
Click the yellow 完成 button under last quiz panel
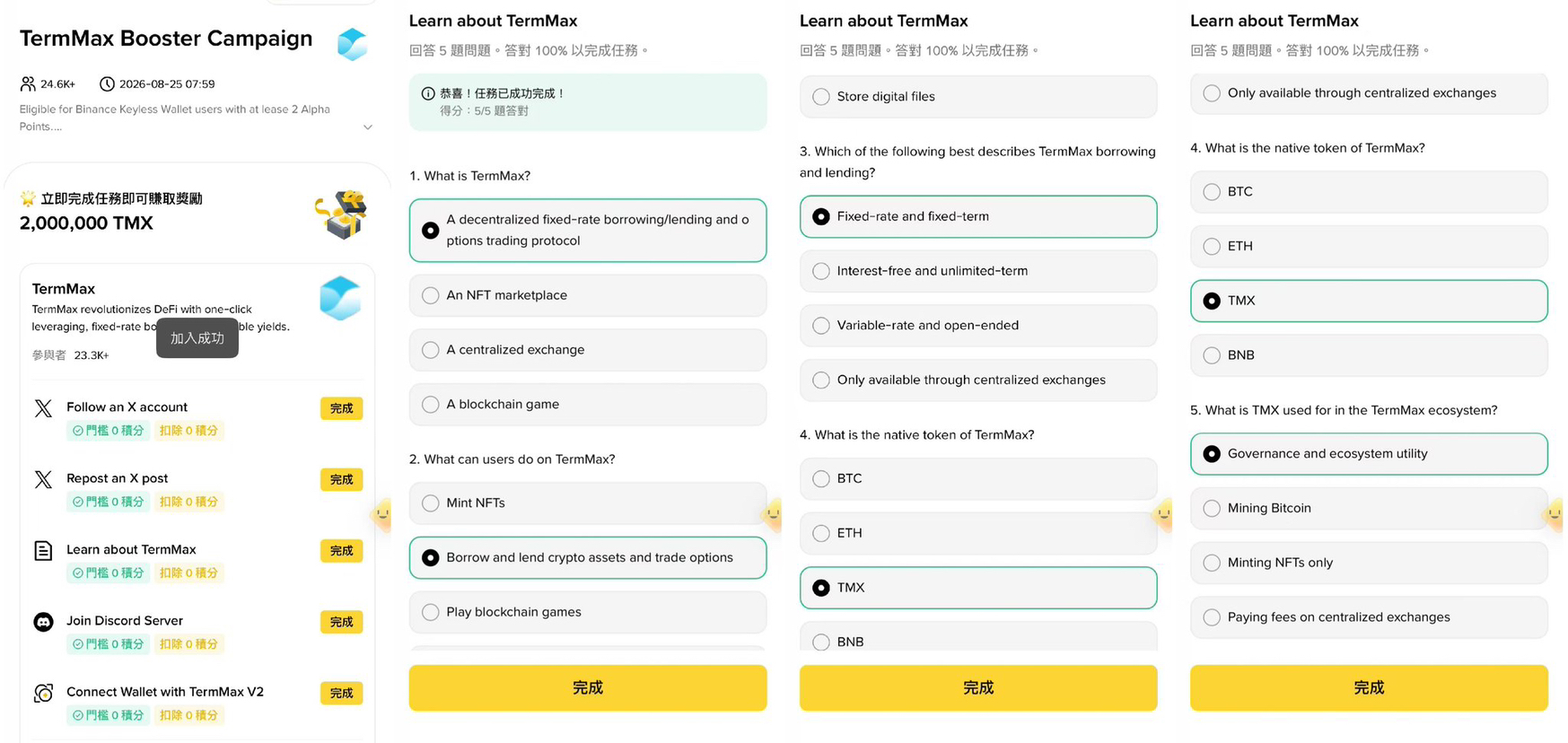(x=1369, y=688)
